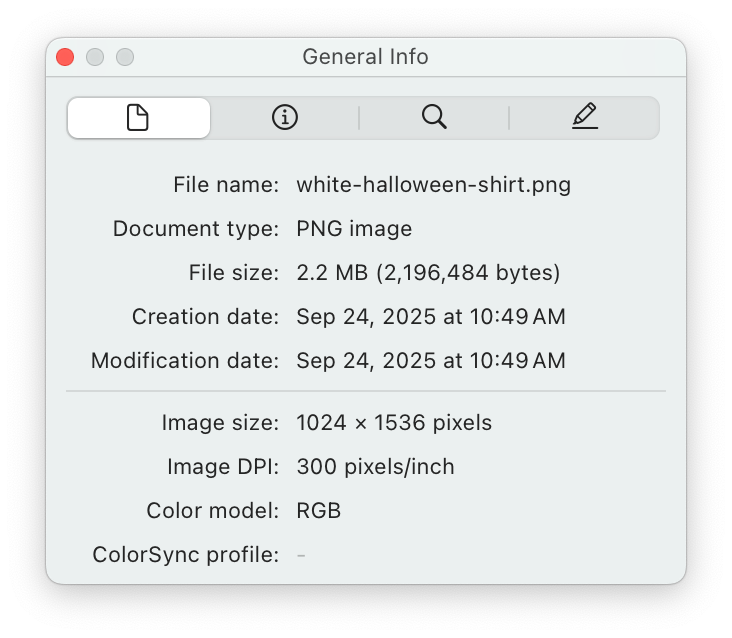Click the ColorSync profile dash value
The width and height of the screenshot is (732, 638).
pyautogui.click(x=301, y=555)
